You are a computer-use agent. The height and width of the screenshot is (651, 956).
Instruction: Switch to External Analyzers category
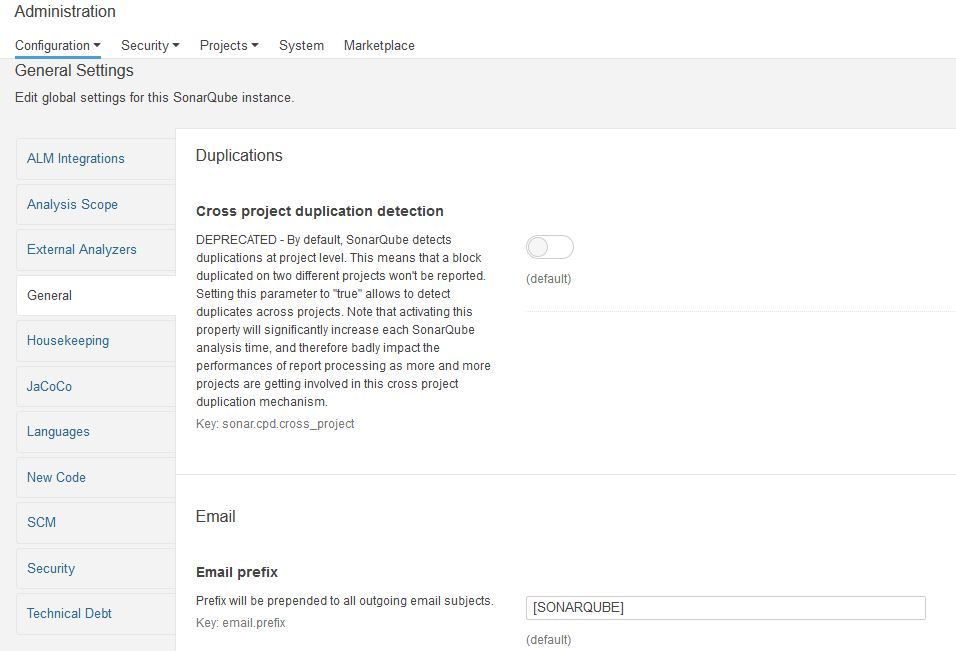(x=96, y=249)
